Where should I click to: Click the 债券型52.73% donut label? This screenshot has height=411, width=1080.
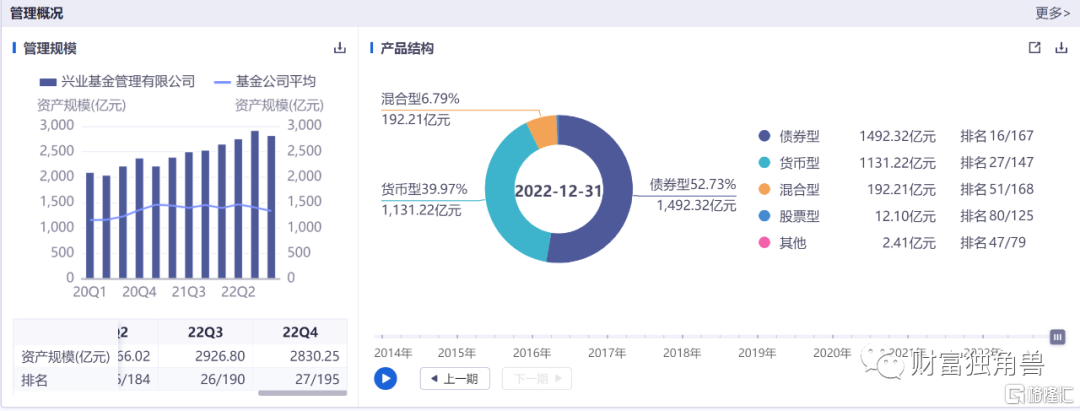pyautogui.click(x=693, y=185)
